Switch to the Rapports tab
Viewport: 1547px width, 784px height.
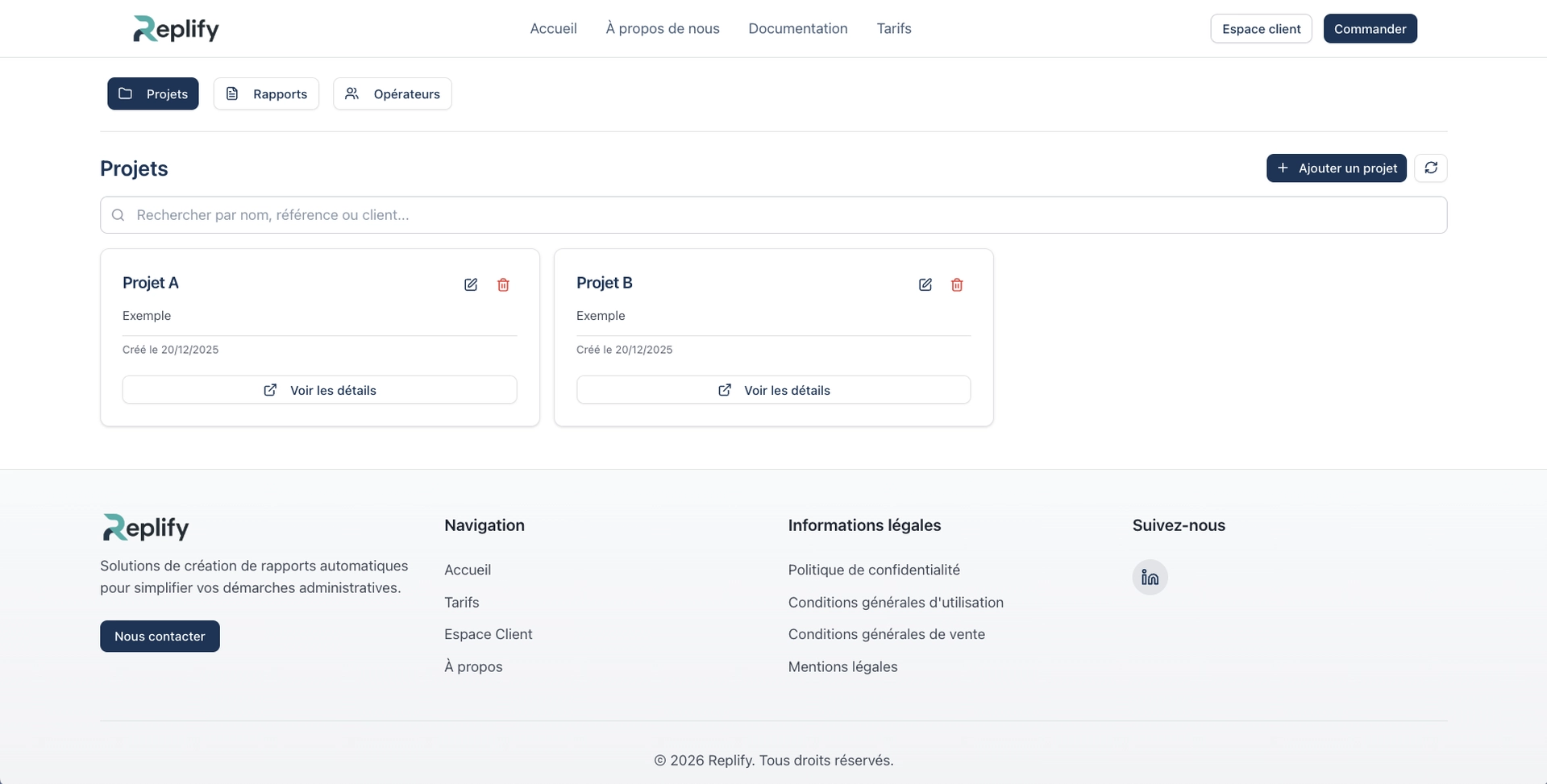[266, 93]
